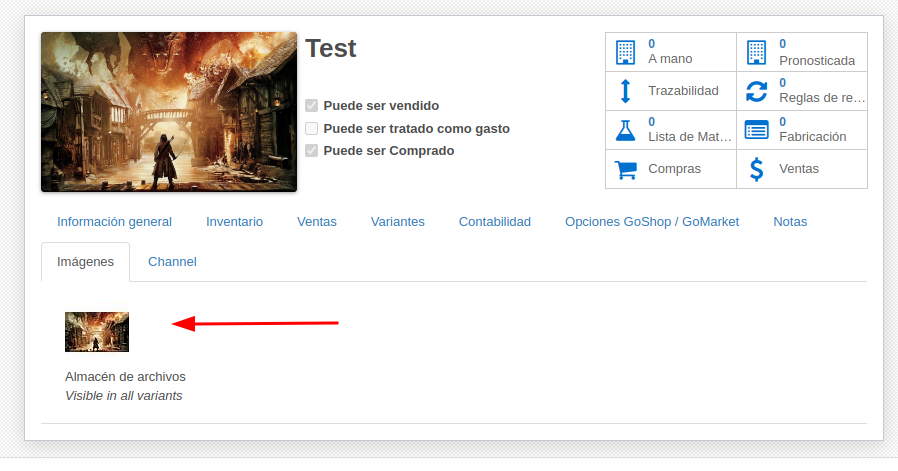898x471 pixels.
Task: Open the A mano stat label
Action: (670, 59)
